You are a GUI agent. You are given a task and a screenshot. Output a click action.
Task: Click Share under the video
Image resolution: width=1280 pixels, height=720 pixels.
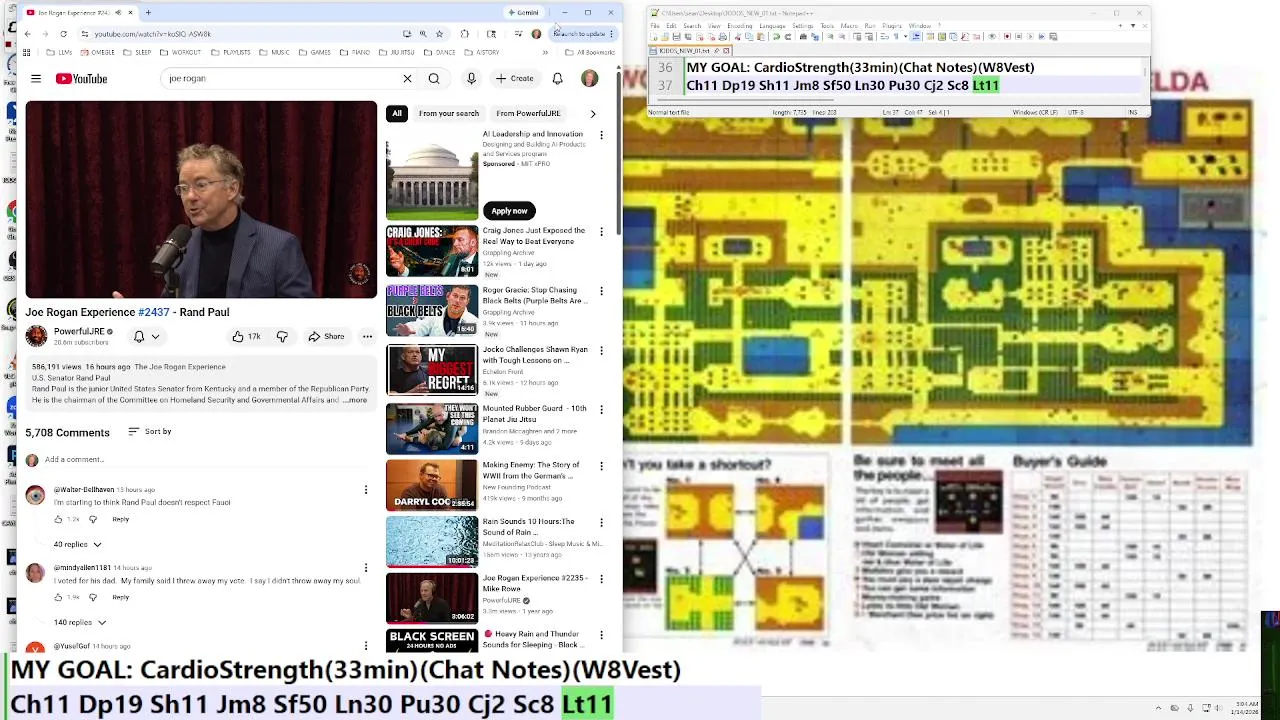tap(326, 336)
